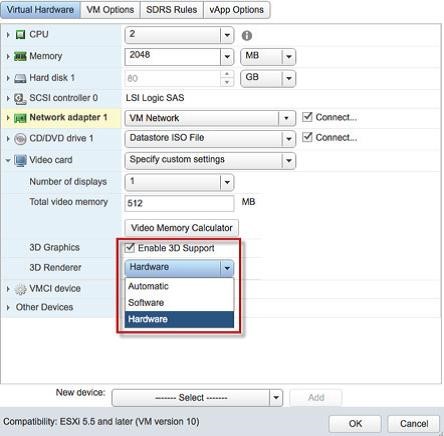Click the Network adapter 1 icon
The image size is (444, 436).
coord(20,118)
